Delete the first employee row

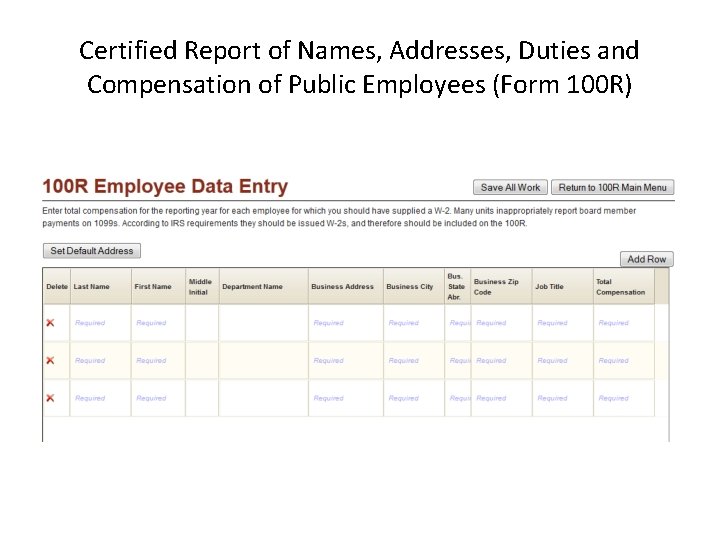pos(51,323)
